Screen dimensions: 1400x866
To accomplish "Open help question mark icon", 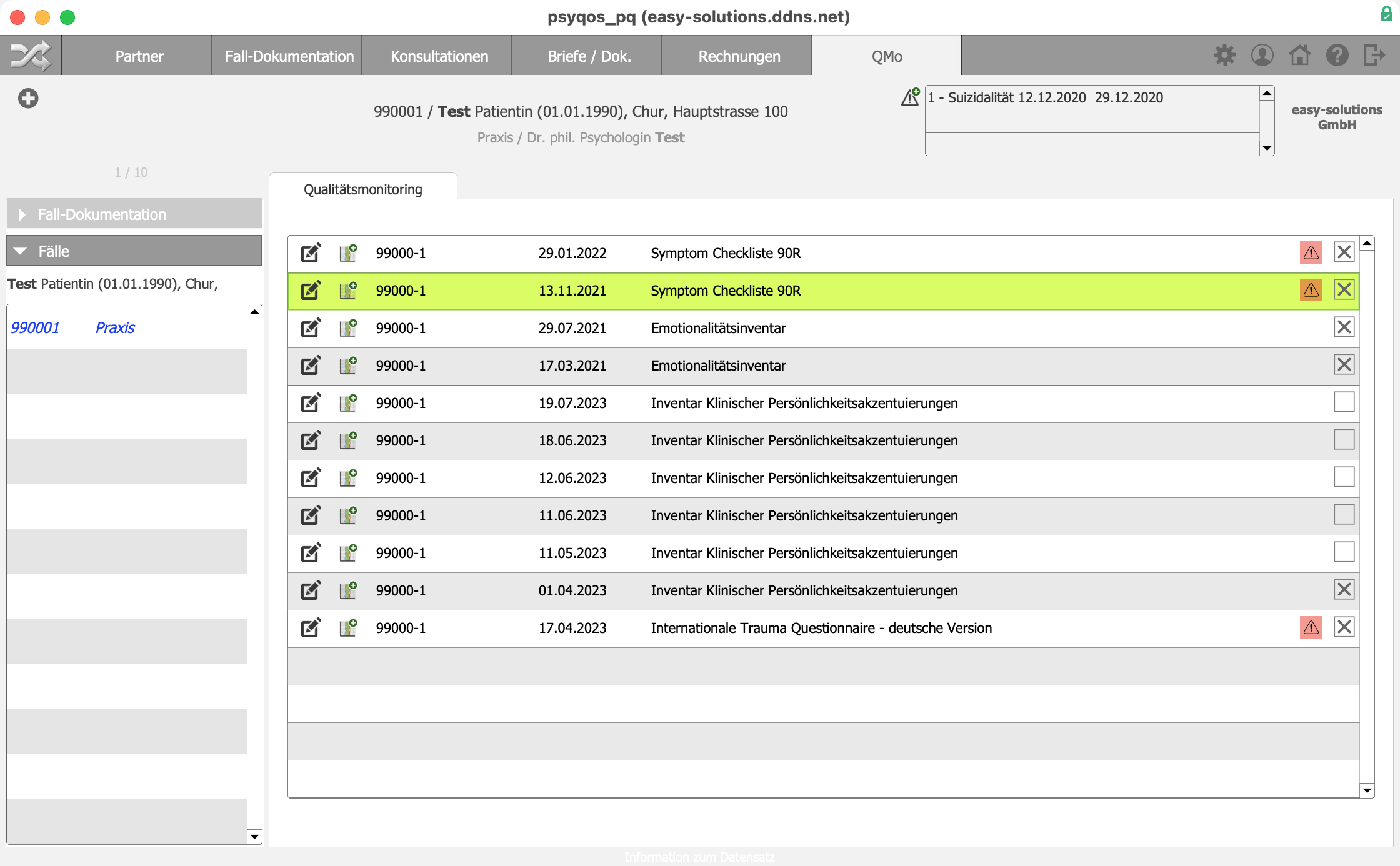I will [1337, 55].
